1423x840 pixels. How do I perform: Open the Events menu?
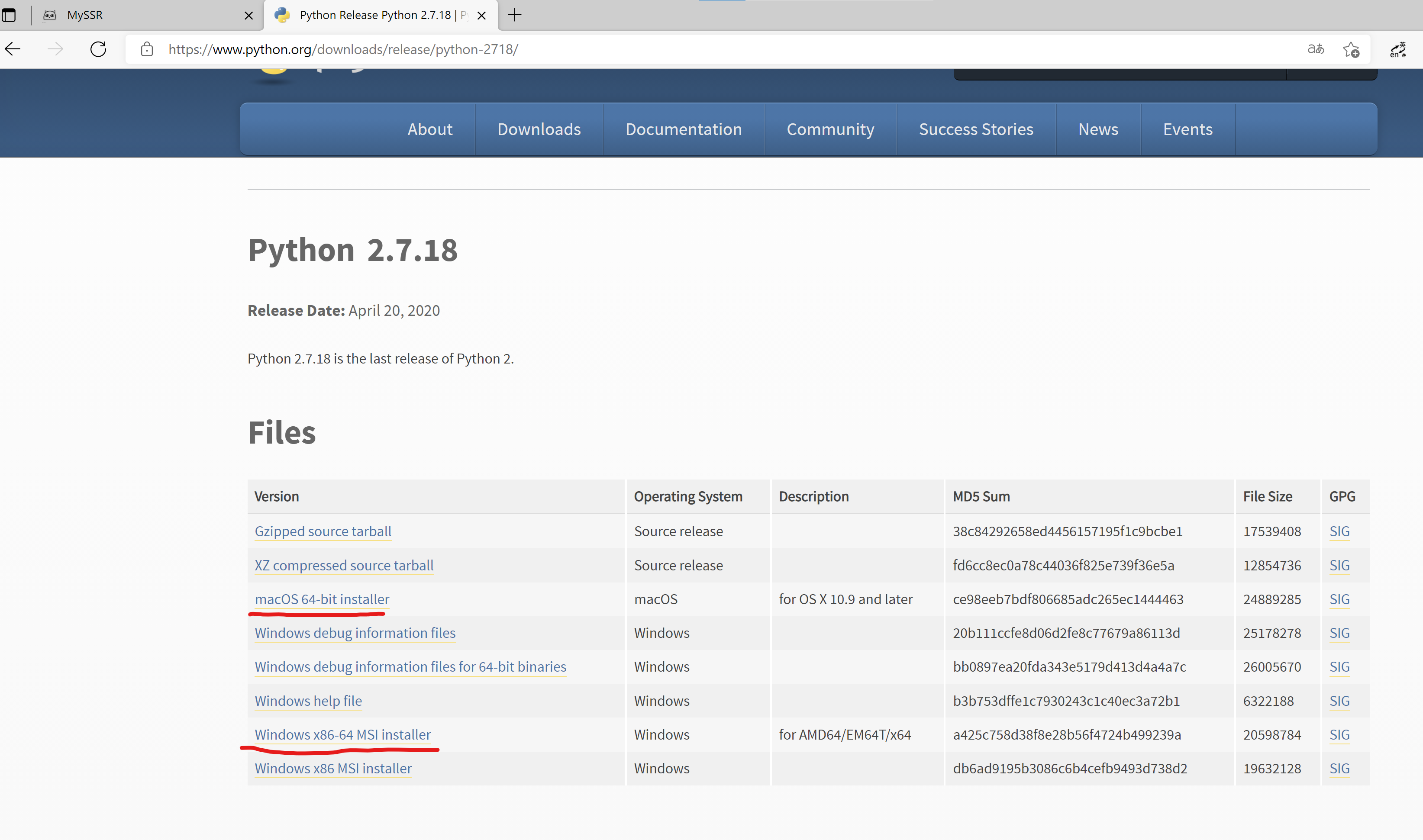pos(1188,130)
